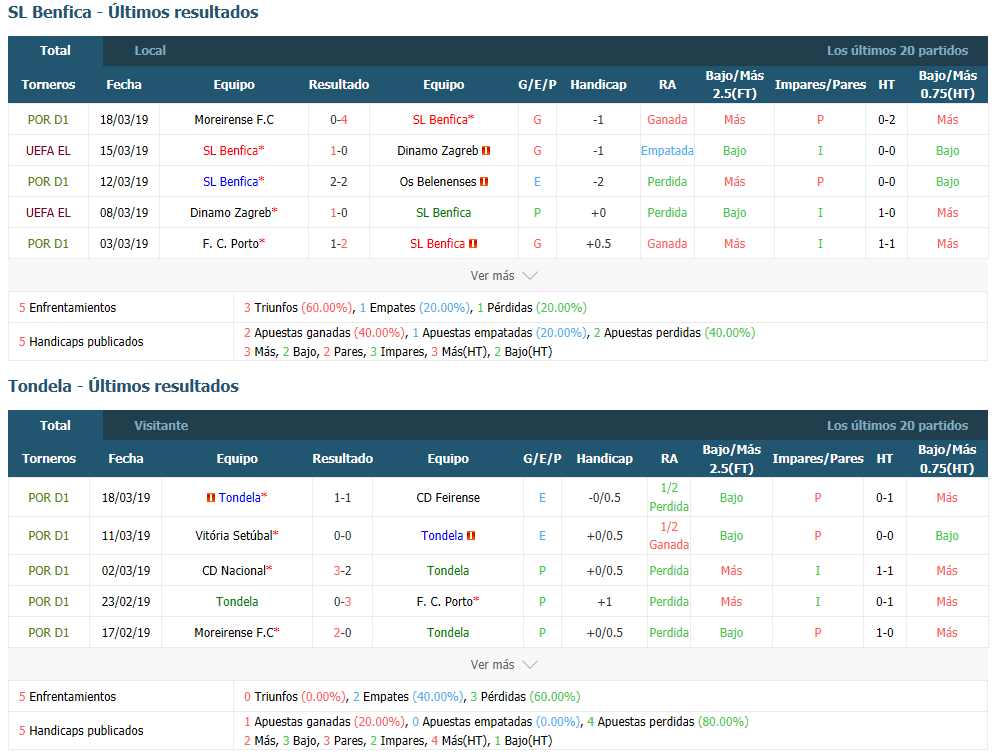Click date 02/03/19 in Tondela table
Viewport: 994px width, 756px height.
click(x=126, y=570)
